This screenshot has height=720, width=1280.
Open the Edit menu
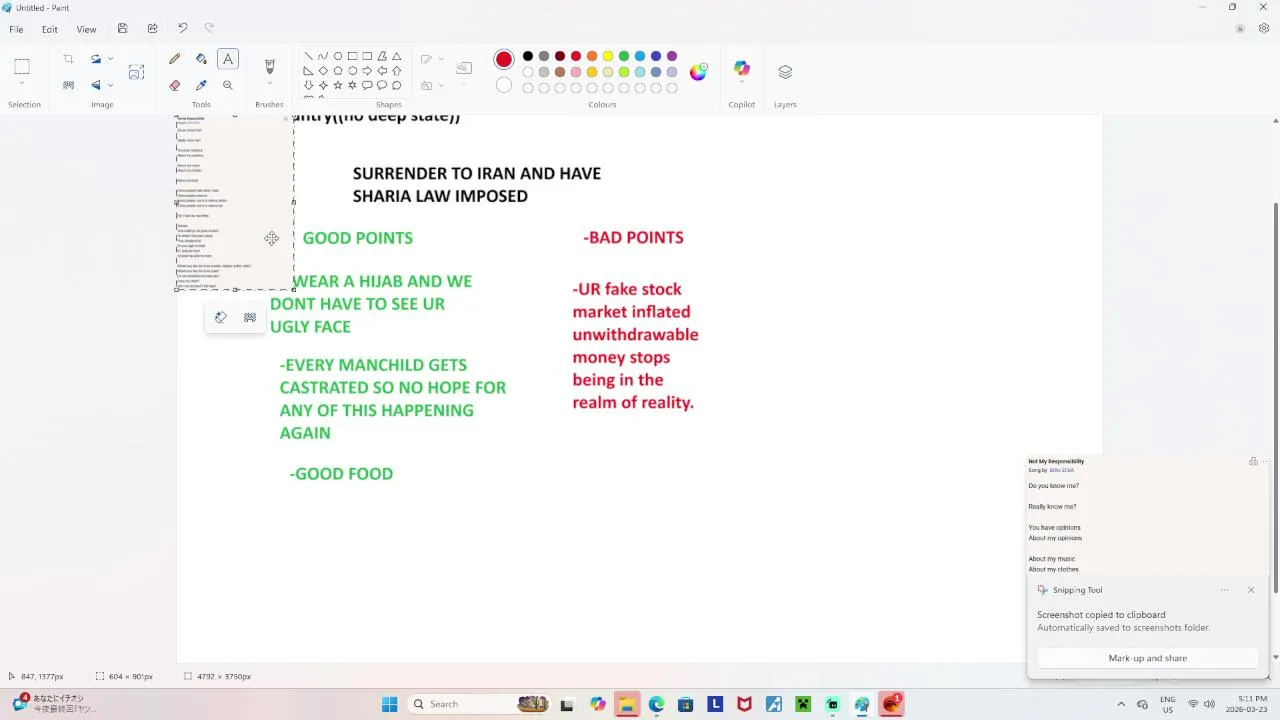pyautogui.click(x=50, y=29)
